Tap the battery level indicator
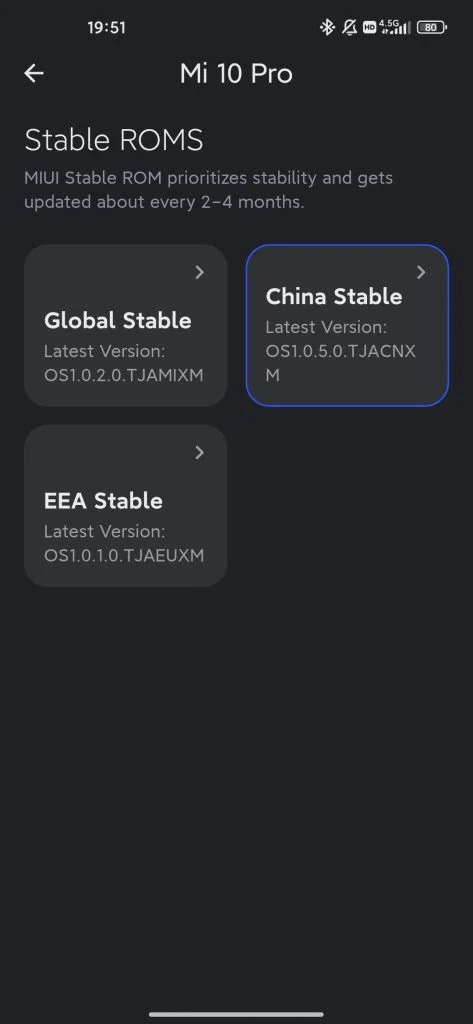This screenshot has width=473, height=1024. click(x=432, y=27)
